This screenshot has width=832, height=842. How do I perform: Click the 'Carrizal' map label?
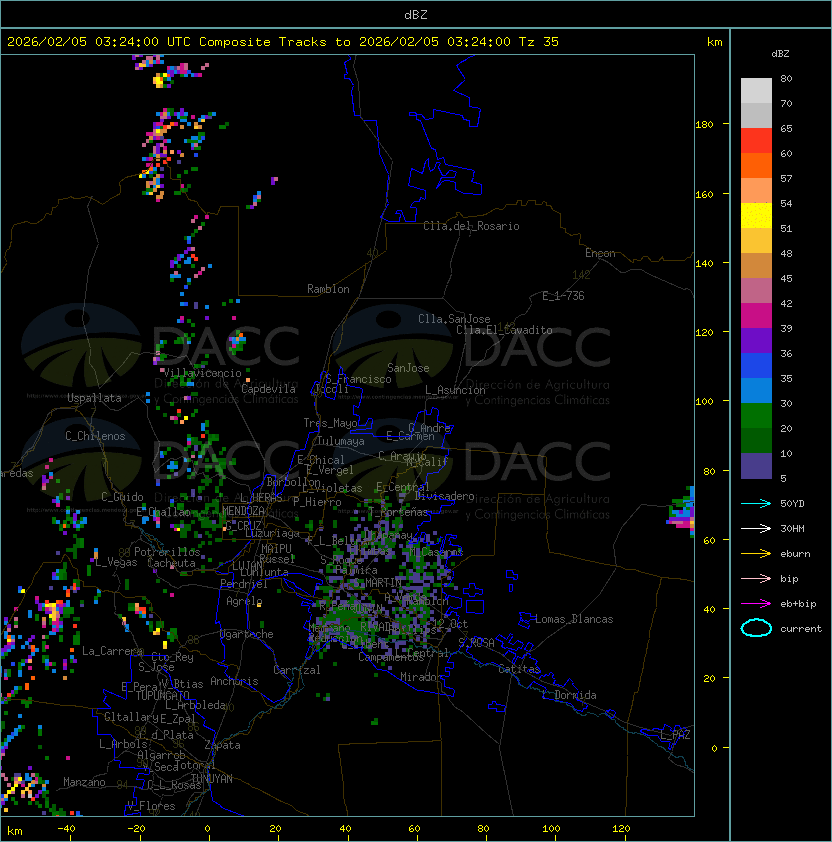click(x=296, y=670)
